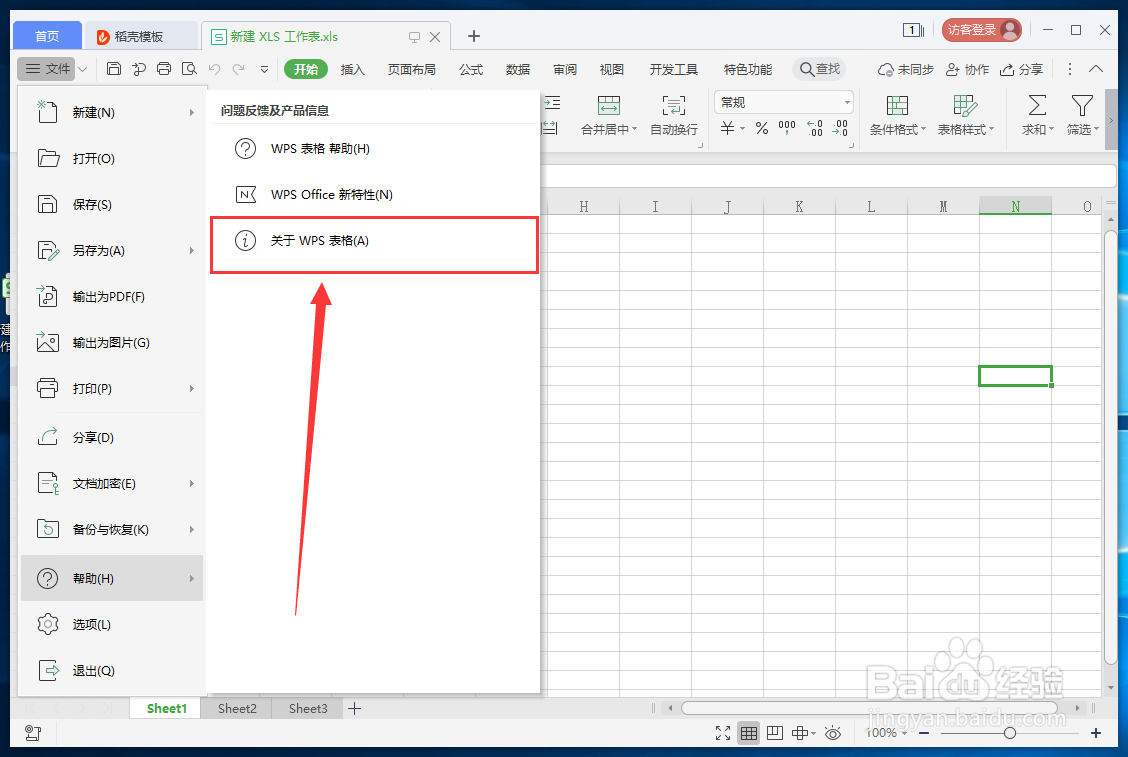
Task: Switch to Sheet2 worksheet tab
Action: [x=237, y=709]
